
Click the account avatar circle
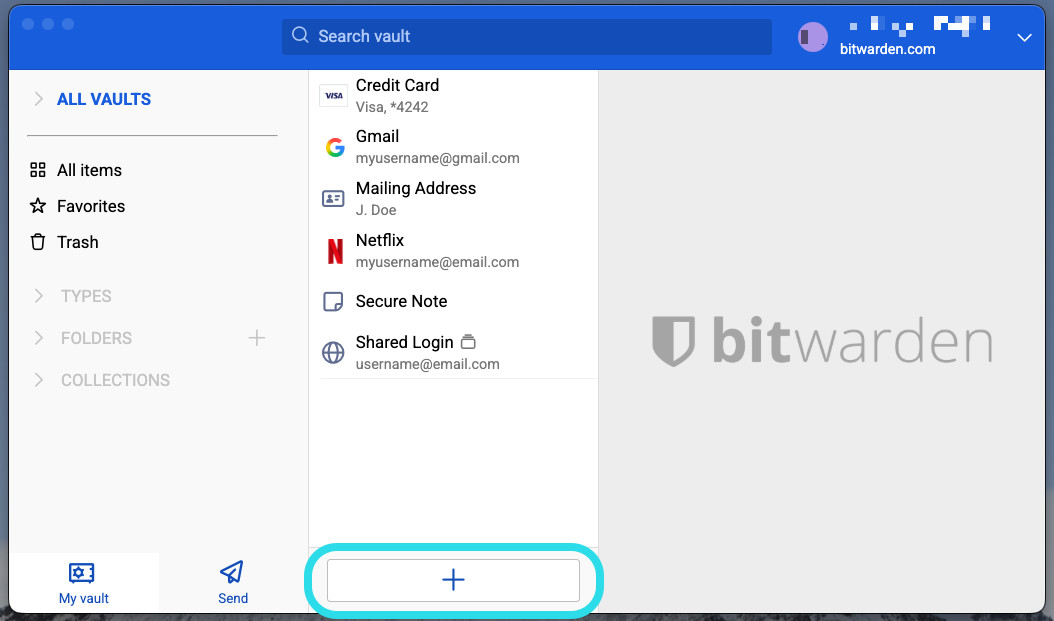tap(812, 37)
